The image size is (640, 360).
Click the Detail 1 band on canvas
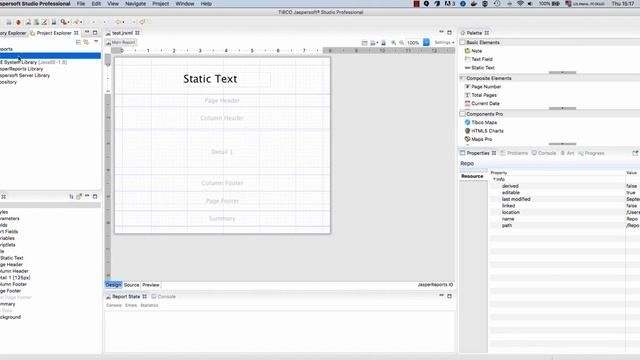222,152
